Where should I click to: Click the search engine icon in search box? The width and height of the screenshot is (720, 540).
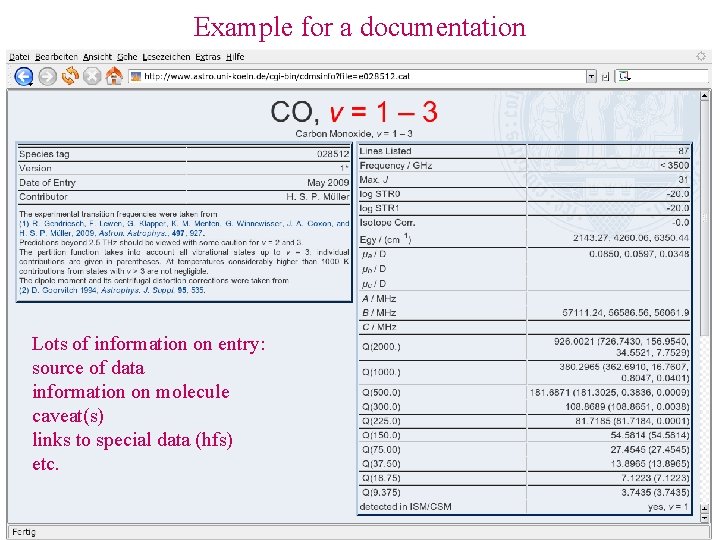pos(624,76)
